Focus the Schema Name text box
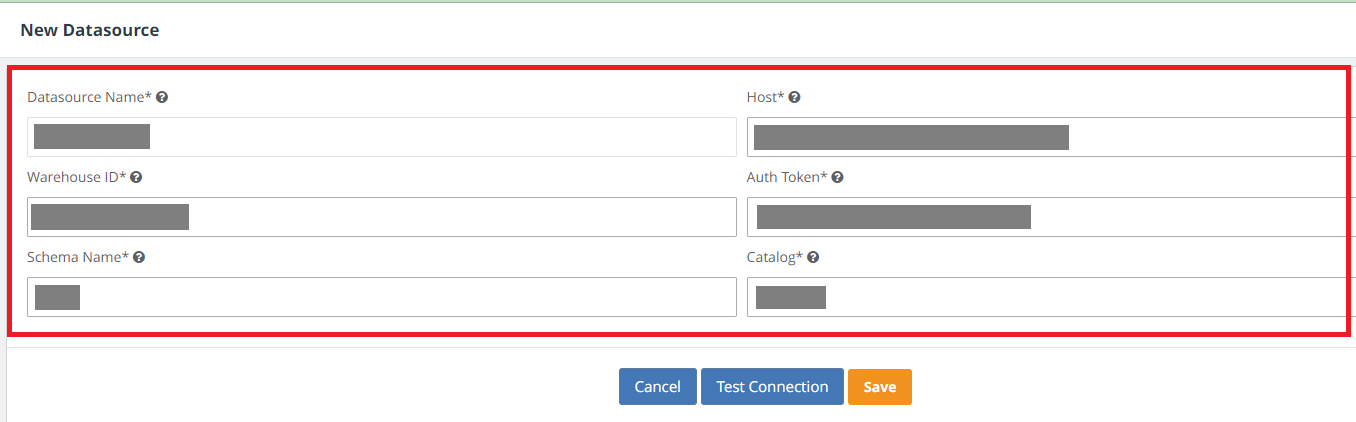The image size is (1356, 422). click(400, 297)
